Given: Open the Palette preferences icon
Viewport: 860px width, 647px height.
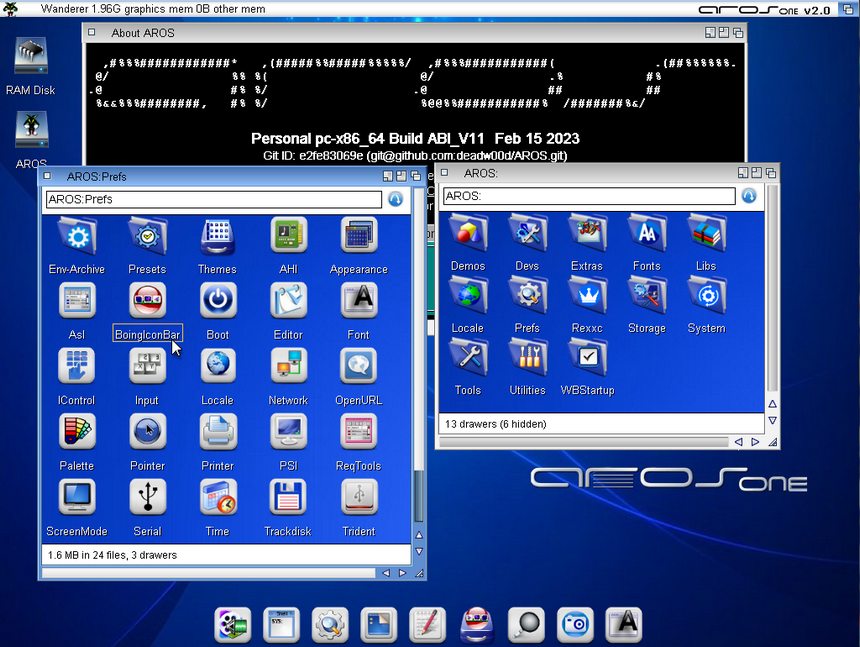Looking at the screenshot, I should click(76, 432).
